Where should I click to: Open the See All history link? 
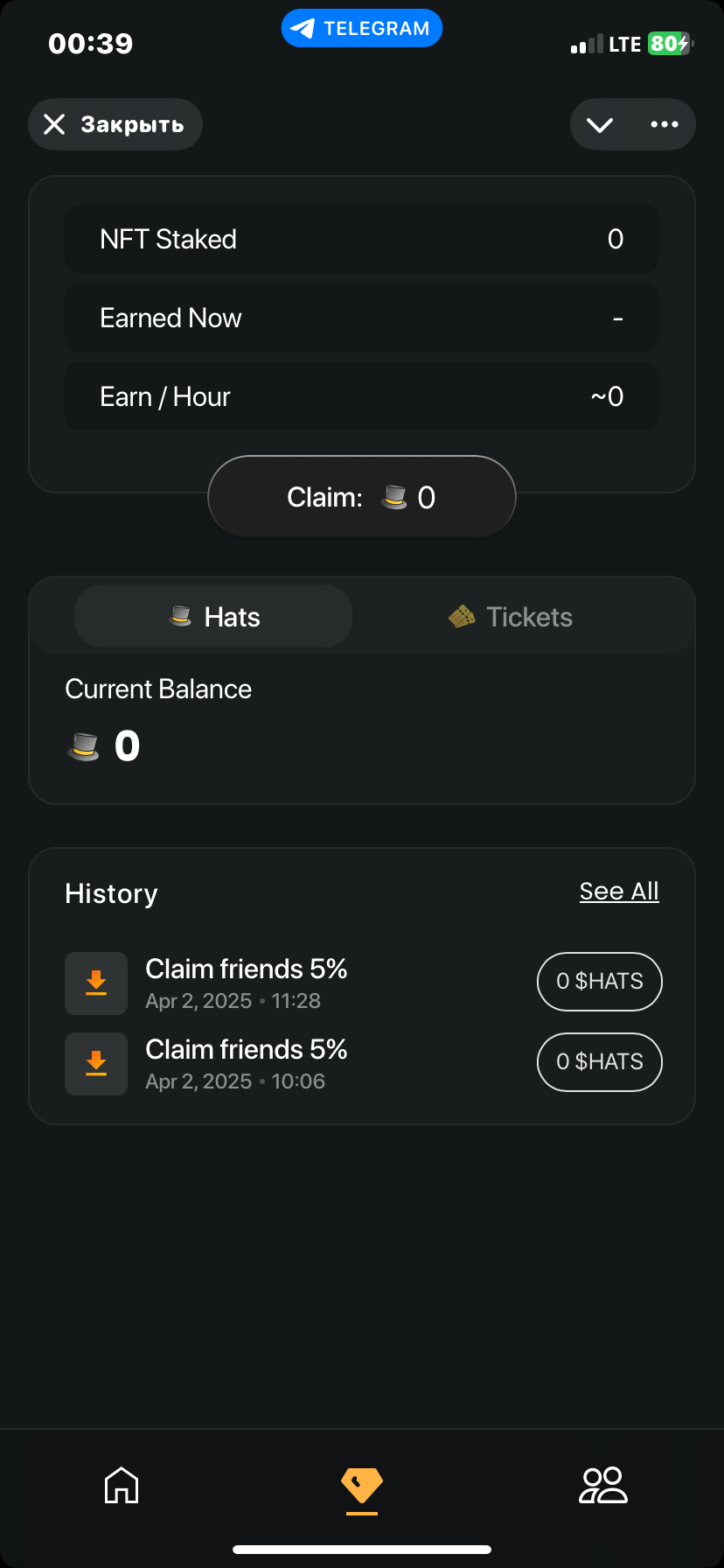coord(619,892)
